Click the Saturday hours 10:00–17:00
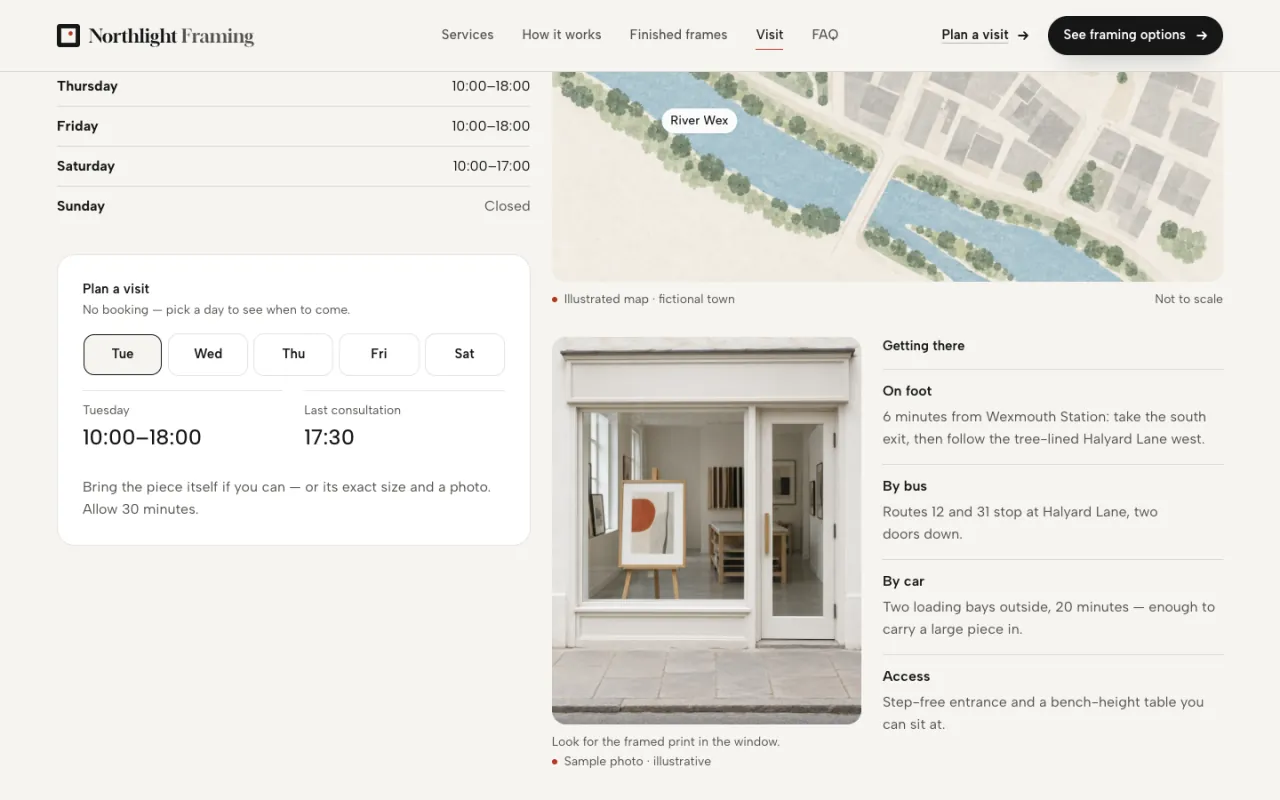The image size is (1280, 800). (x=491, y=166)
